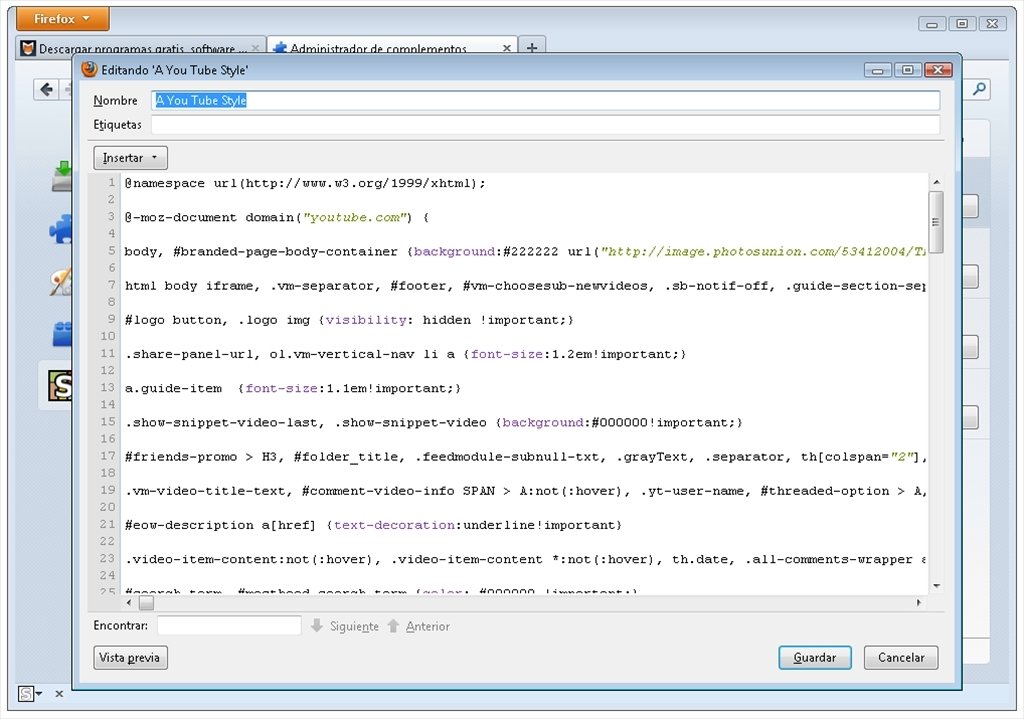The height and width of the screenshot is (719, 1024).
Task: Click the 'a.guide-item' code line
Action: tap(293, 389)
